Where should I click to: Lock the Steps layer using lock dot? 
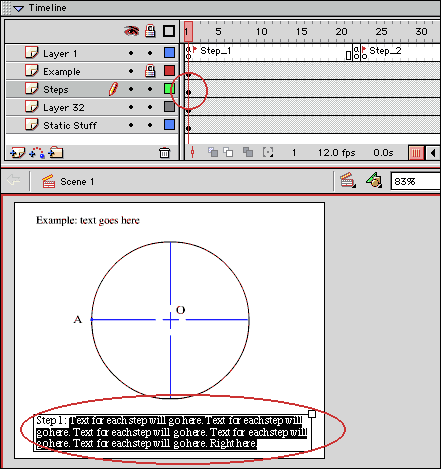150,89
